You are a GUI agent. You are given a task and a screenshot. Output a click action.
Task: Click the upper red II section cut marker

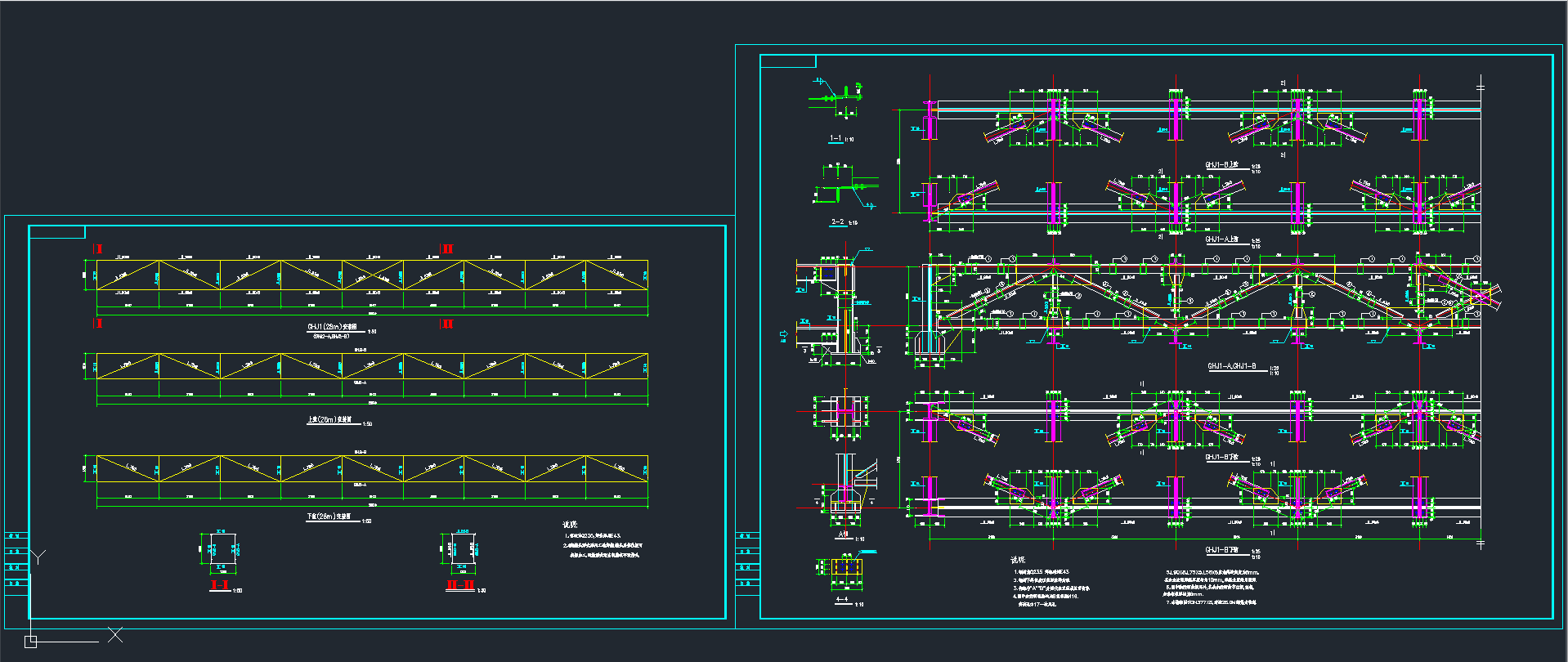tap(446, 248)
